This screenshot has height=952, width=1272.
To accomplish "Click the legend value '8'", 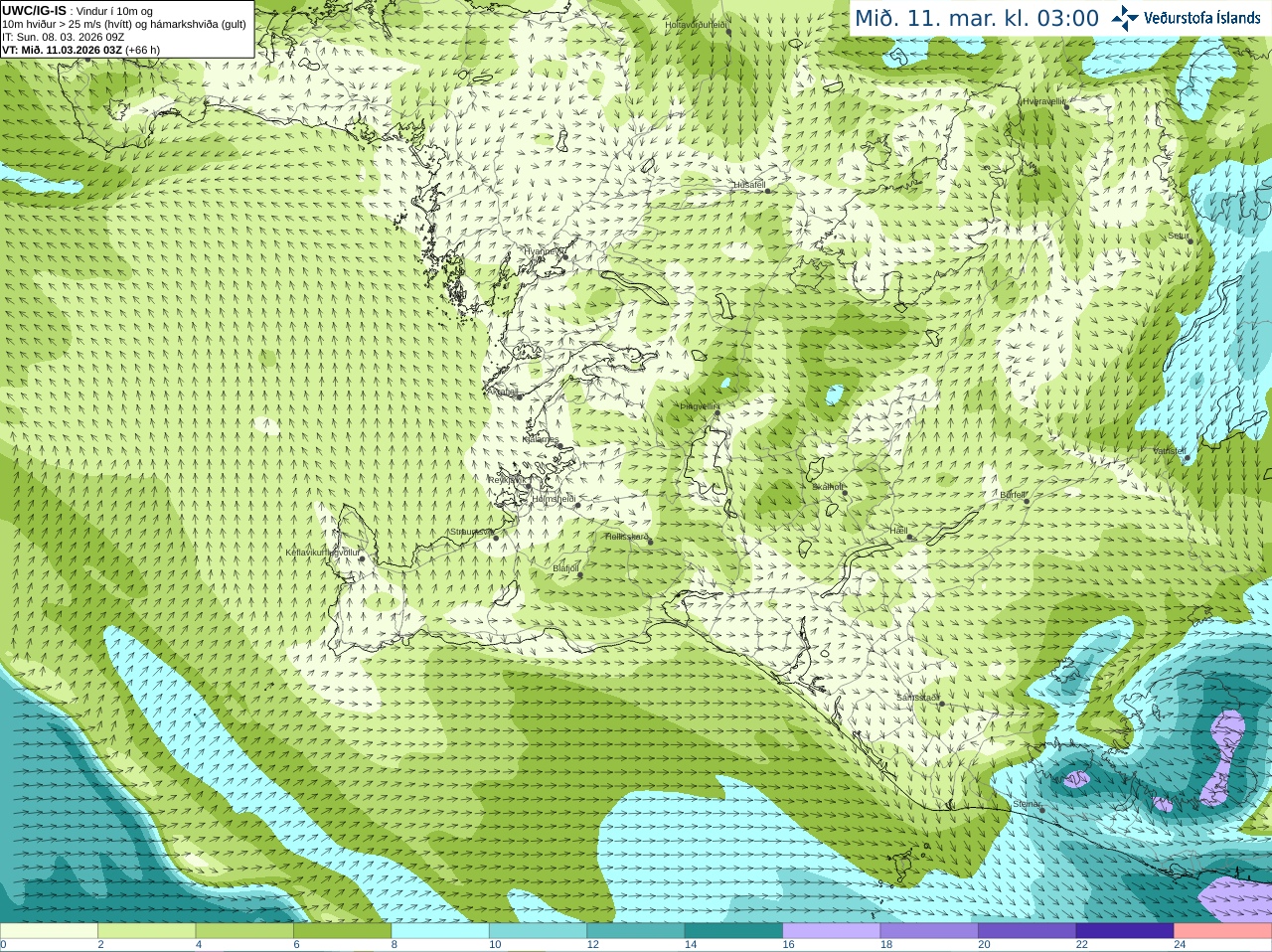I will tap(395, 945).
